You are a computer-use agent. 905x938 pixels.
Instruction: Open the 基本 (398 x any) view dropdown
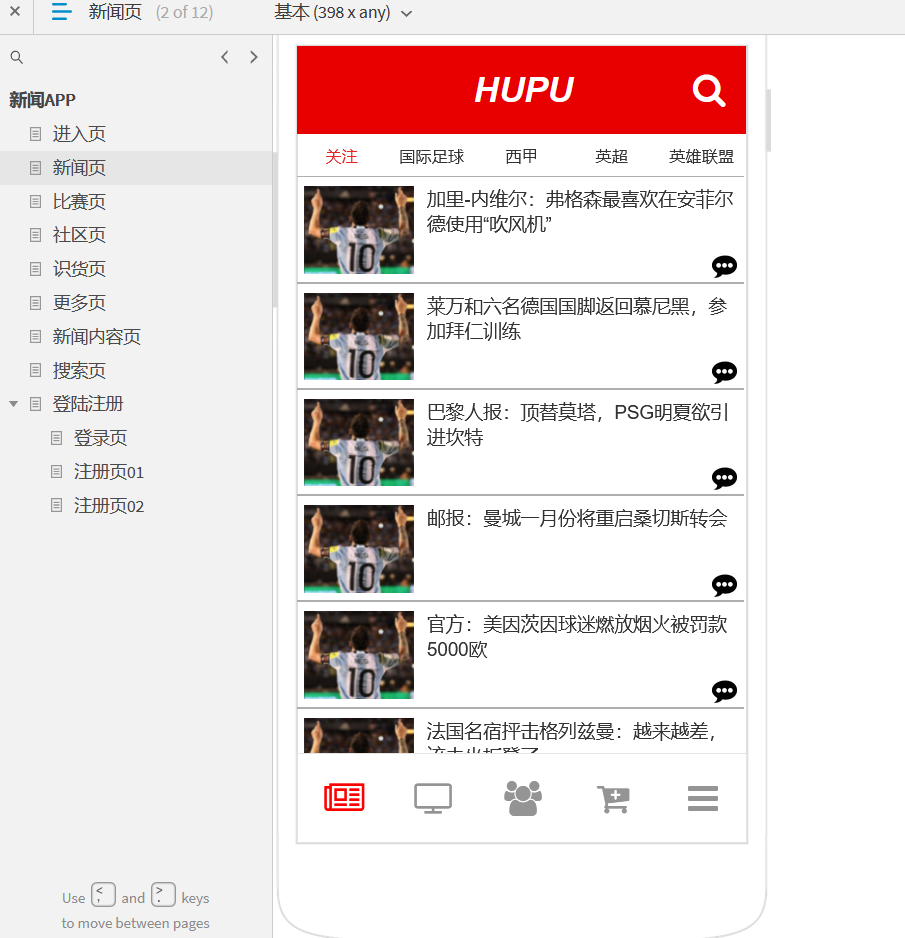pyautogui.click(x=343, y=13)
